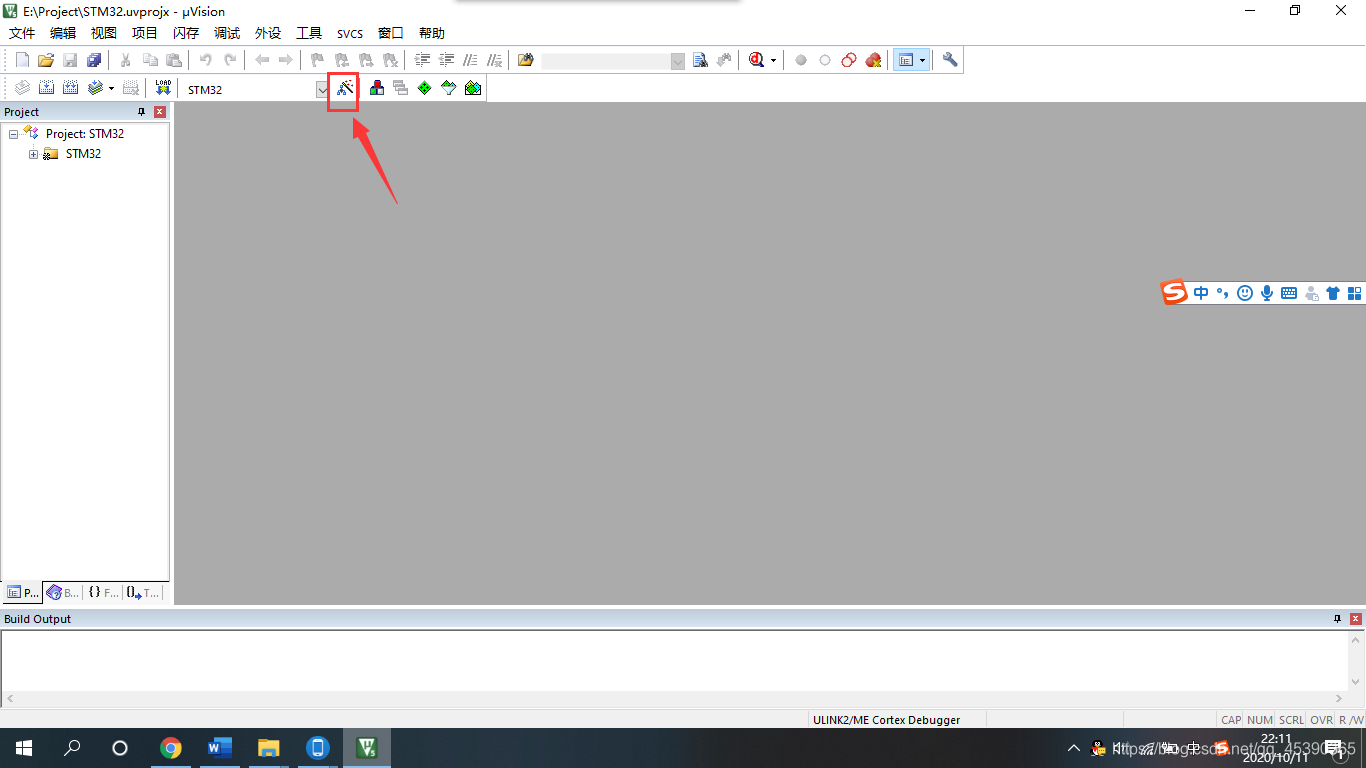Screen dimensions: 1366x768
Task: Pin or unpin the Project panel
Action: 142,112
